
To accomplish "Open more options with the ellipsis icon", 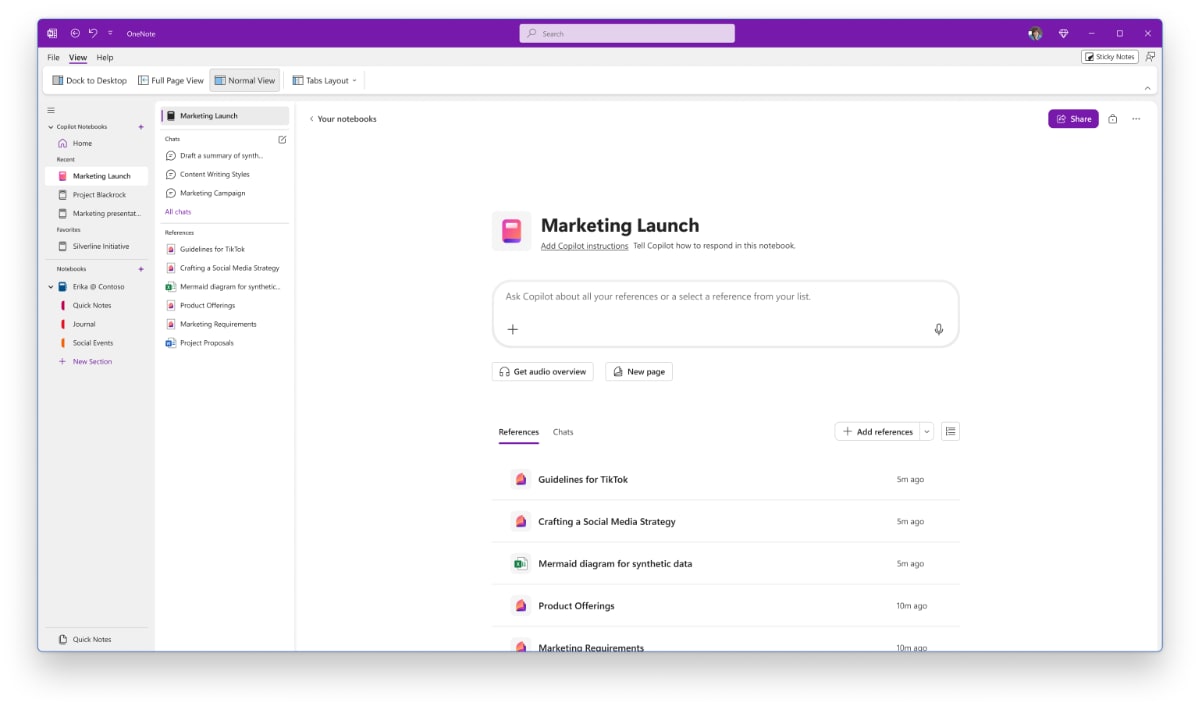I will click(1136, 118).
